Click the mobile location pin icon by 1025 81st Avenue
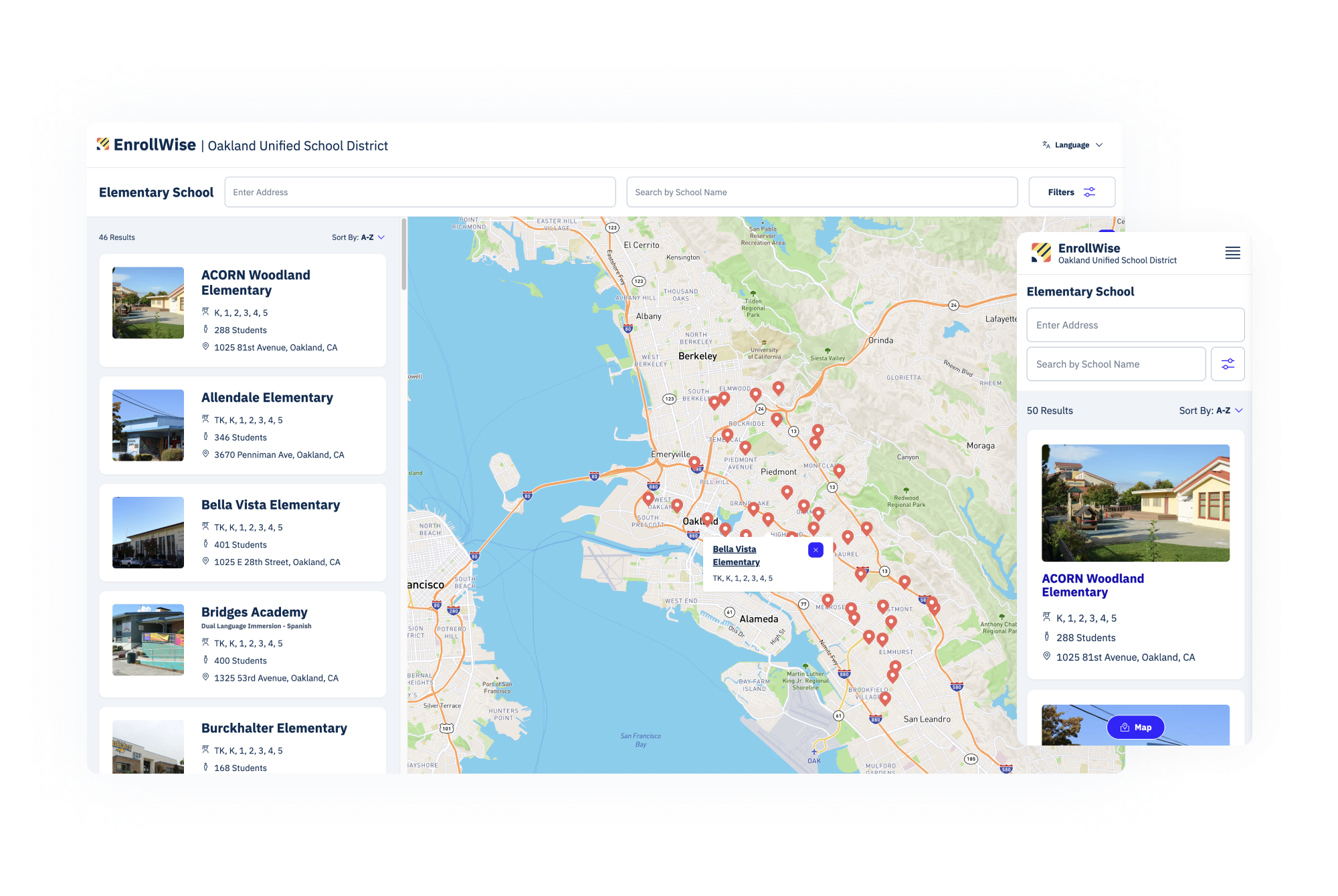Viewport: 1338px width, 896px height. point(1046,656)
